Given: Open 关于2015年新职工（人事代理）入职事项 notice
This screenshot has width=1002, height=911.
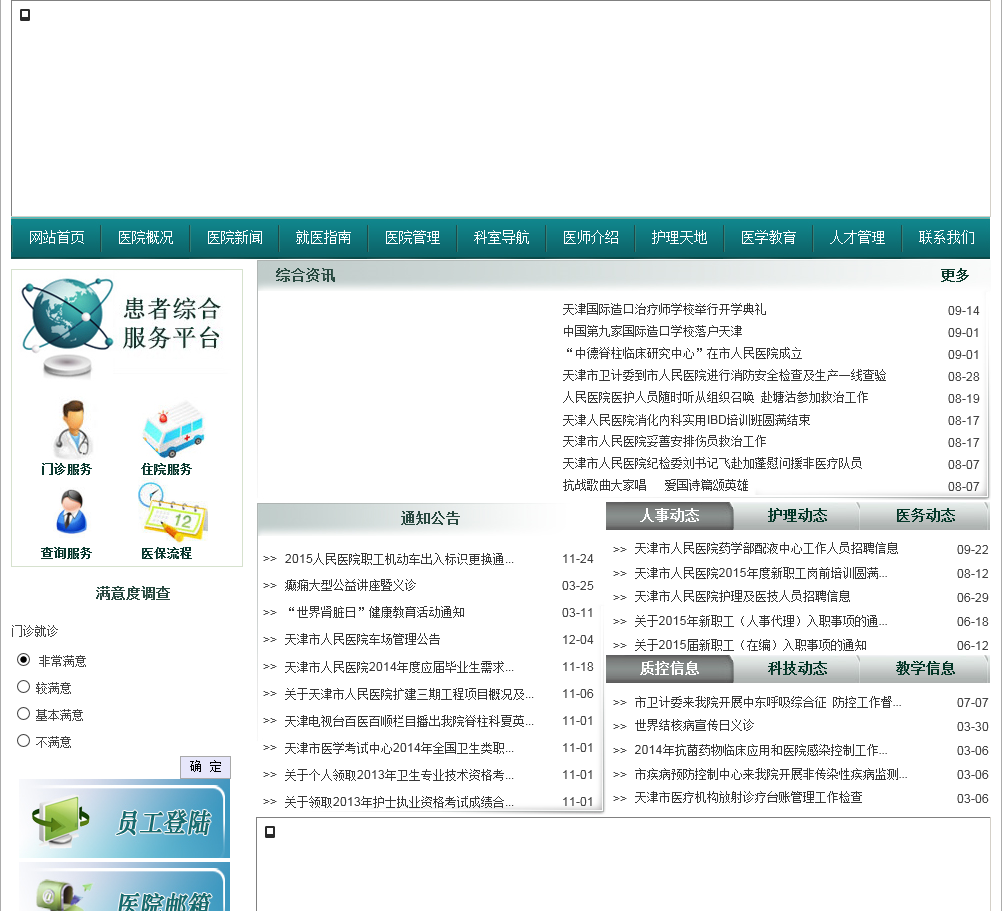Looking at the screenshot, I should click(760, 621).
